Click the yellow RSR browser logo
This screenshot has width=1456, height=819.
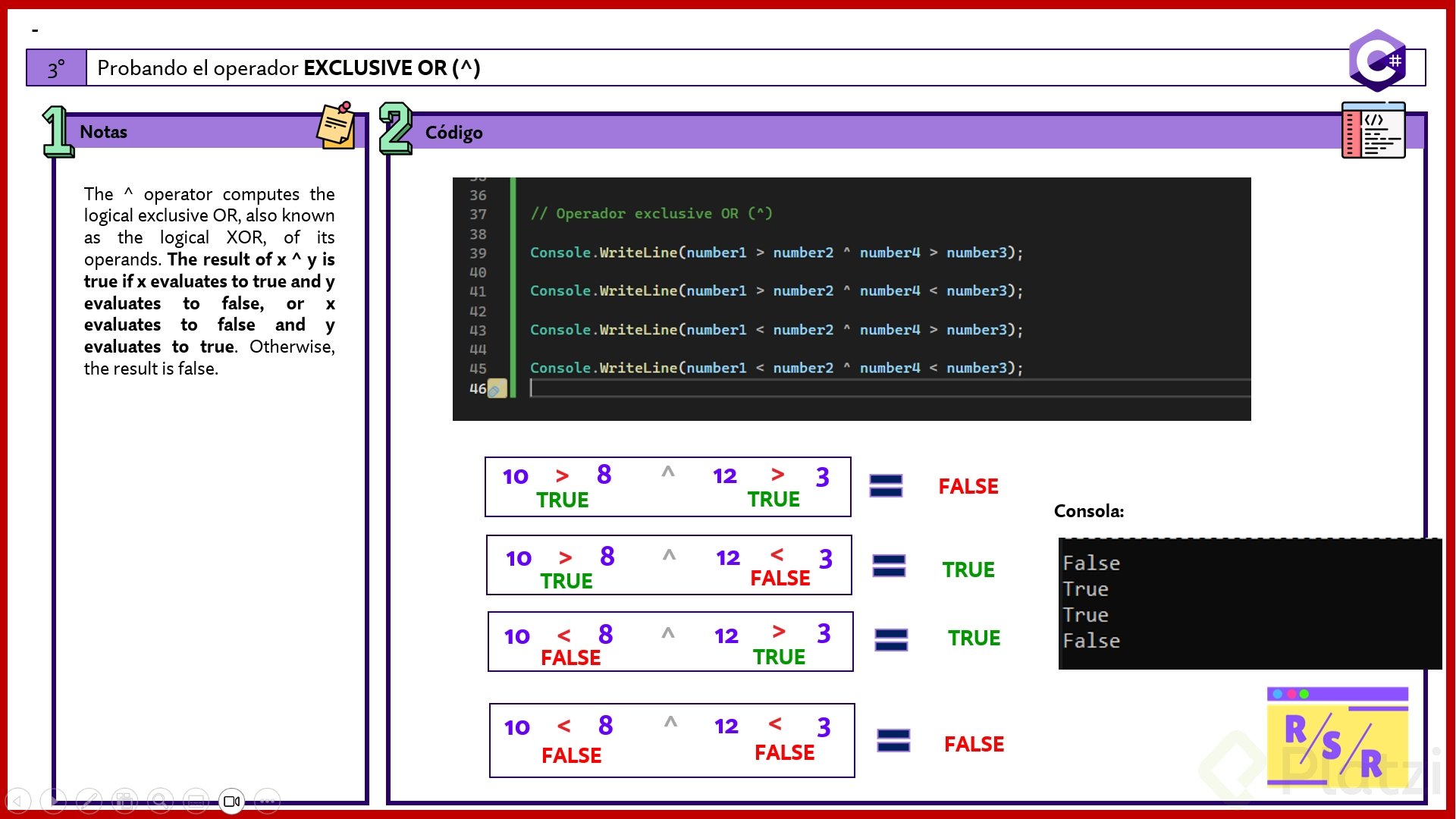[1337, 737]
